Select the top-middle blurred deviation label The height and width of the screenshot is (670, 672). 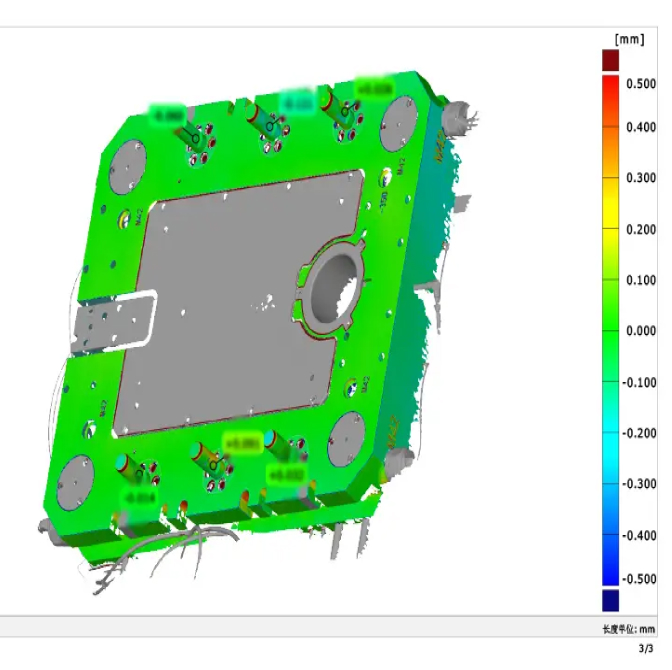coord(297,100)
